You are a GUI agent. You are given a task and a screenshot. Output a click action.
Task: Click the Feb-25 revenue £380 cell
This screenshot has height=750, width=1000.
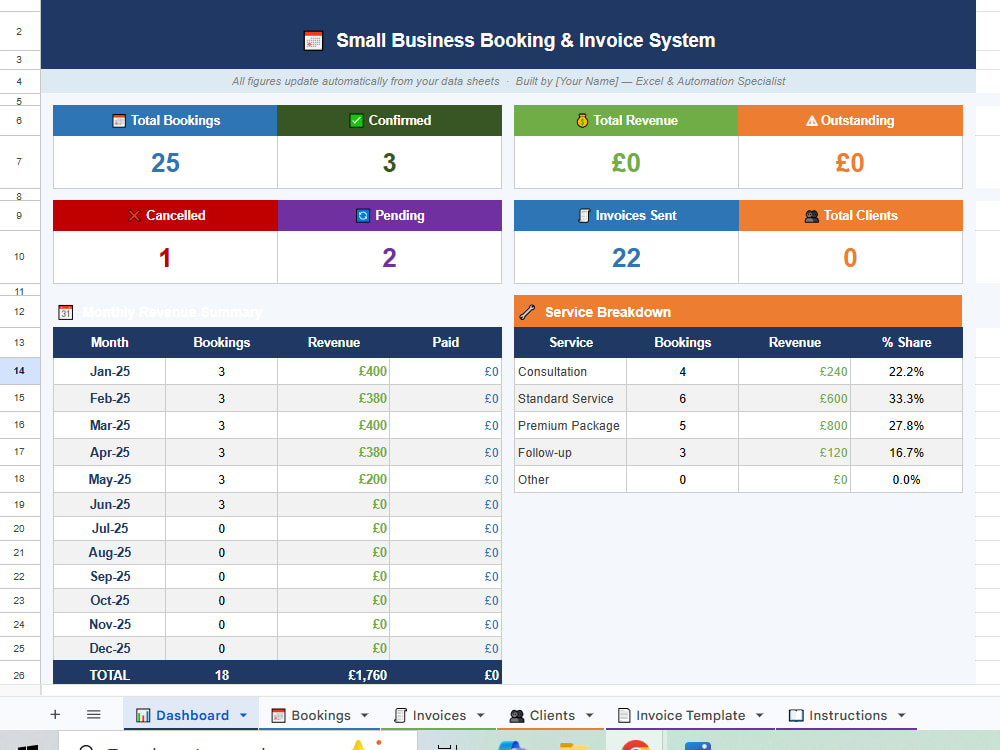pos(334,398)
